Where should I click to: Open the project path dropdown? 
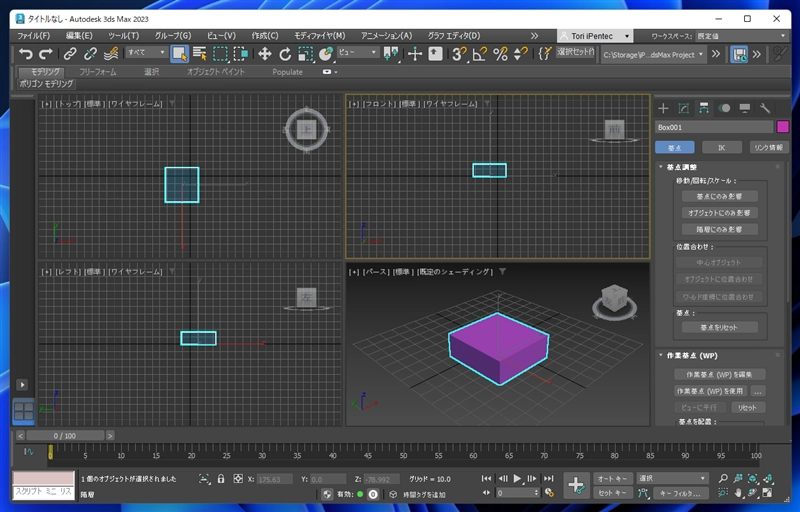(x=654, y=54)
